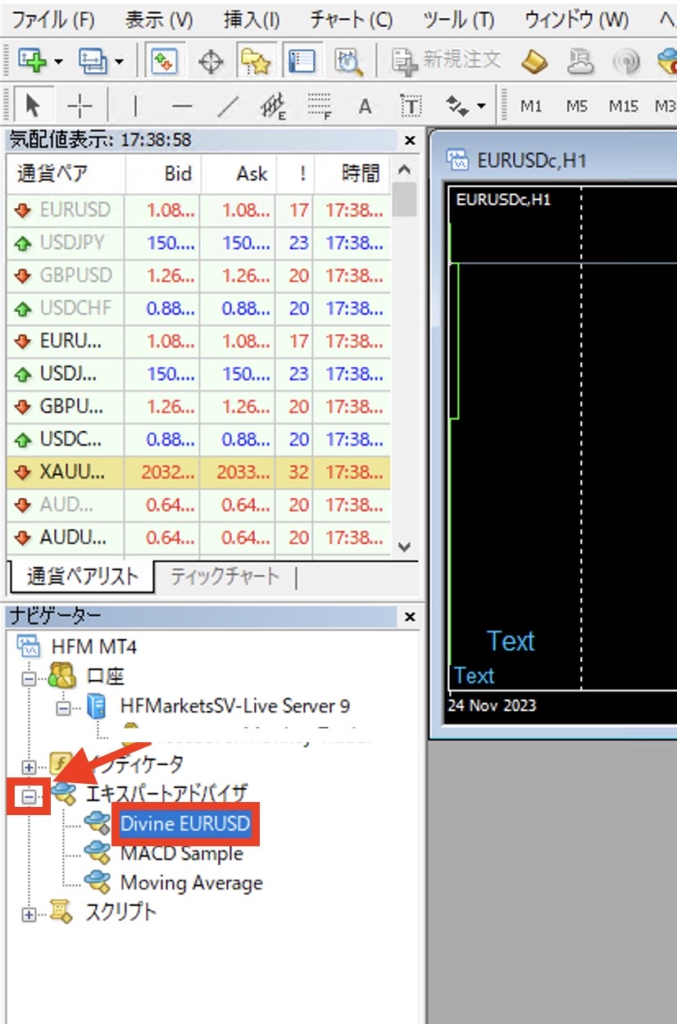Select the text A tool
Viewport: 677px width, 1024px height.
365,106
